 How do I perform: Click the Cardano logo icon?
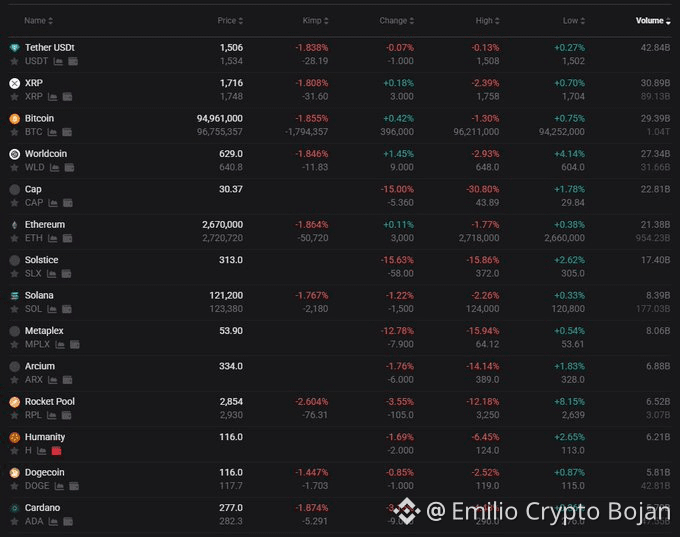coord(14,508)
